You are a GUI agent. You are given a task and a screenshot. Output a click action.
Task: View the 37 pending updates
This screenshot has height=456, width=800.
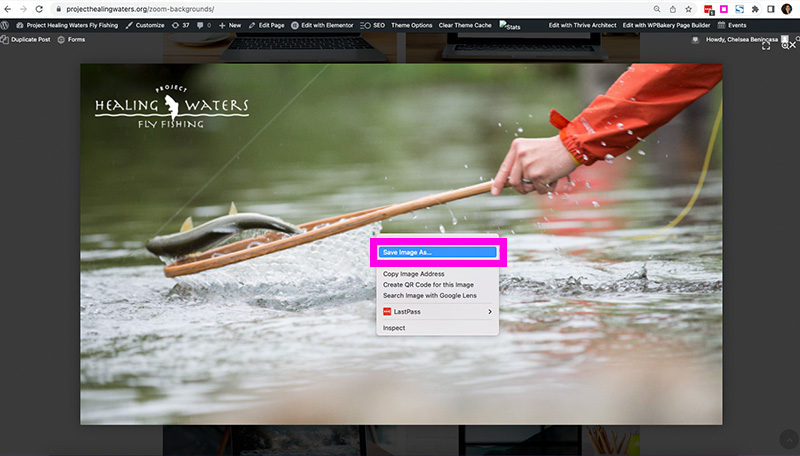181,25
